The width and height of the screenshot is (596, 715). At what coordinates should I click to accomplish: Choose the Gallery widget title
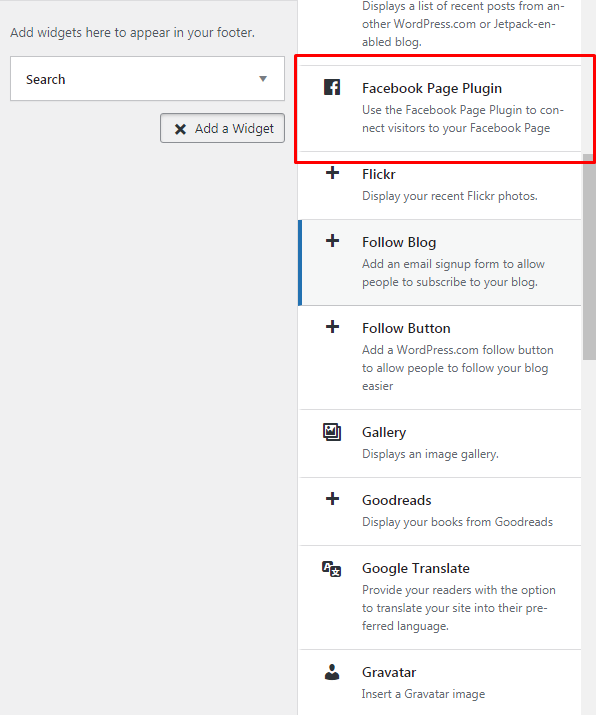point(384,432)
